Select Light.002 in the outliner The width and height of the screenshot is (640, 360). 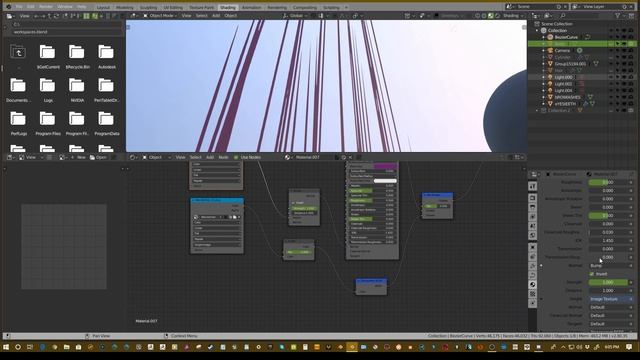click(x=563, y=84)
